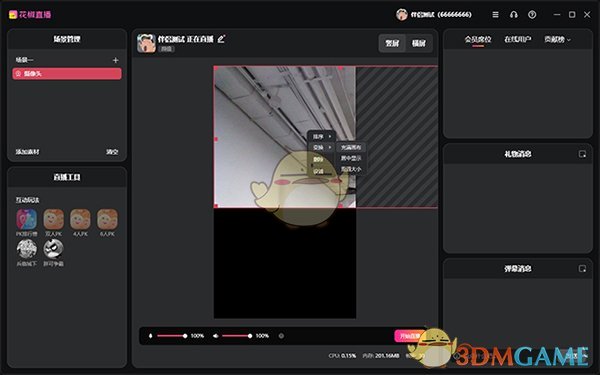This screenshot has height=375, width=600.
Task: Mute the microphone via its icon
Action: tap(150, 336)
